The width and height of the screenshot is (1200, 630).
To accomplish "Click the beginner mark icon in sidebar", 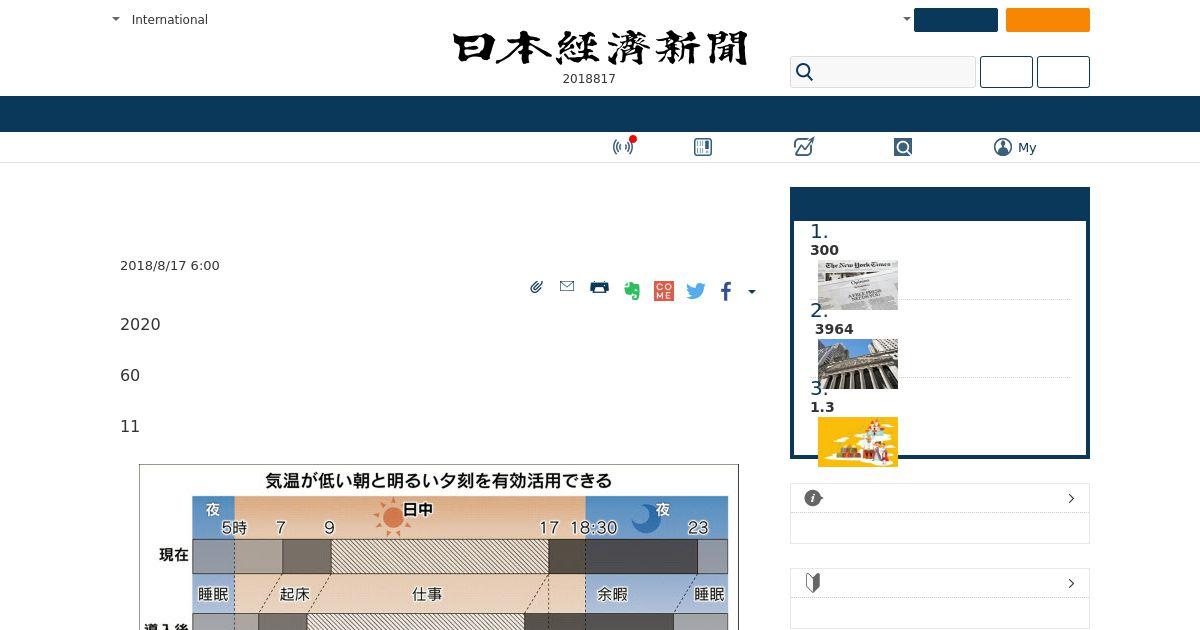I will tap(813, 583).
